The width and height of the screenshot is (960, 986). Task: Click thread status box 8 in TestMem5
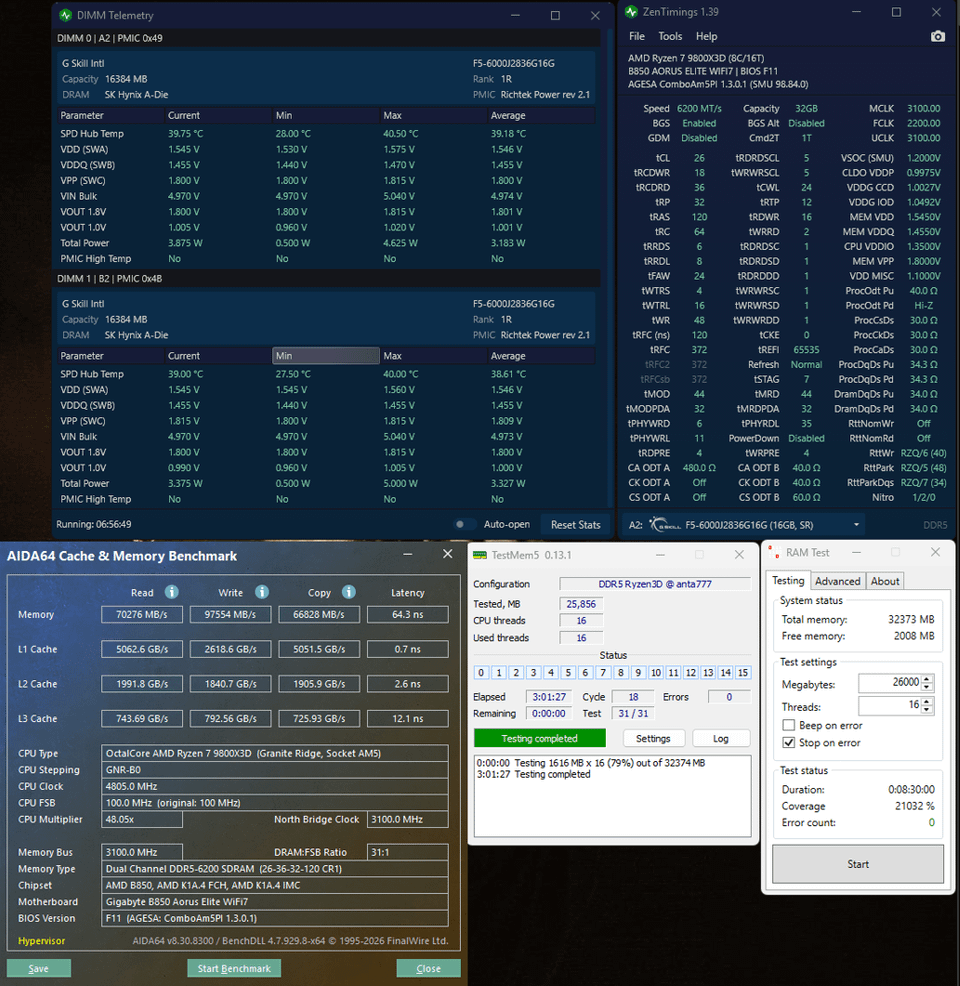pos(621,673)
